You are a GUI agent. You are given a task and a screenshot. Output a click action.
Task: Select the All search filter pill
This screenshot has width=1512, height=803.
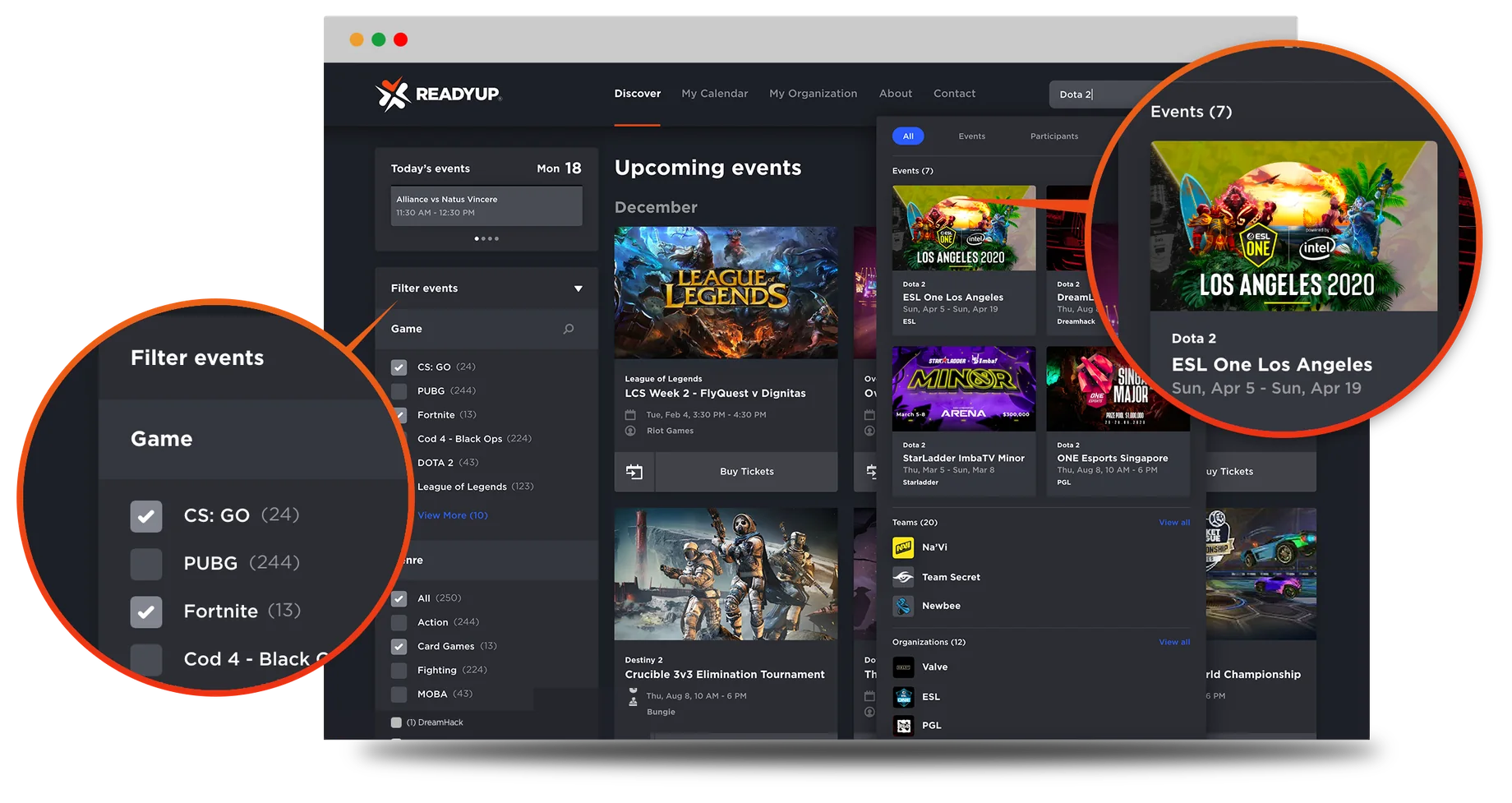point(908,136)
